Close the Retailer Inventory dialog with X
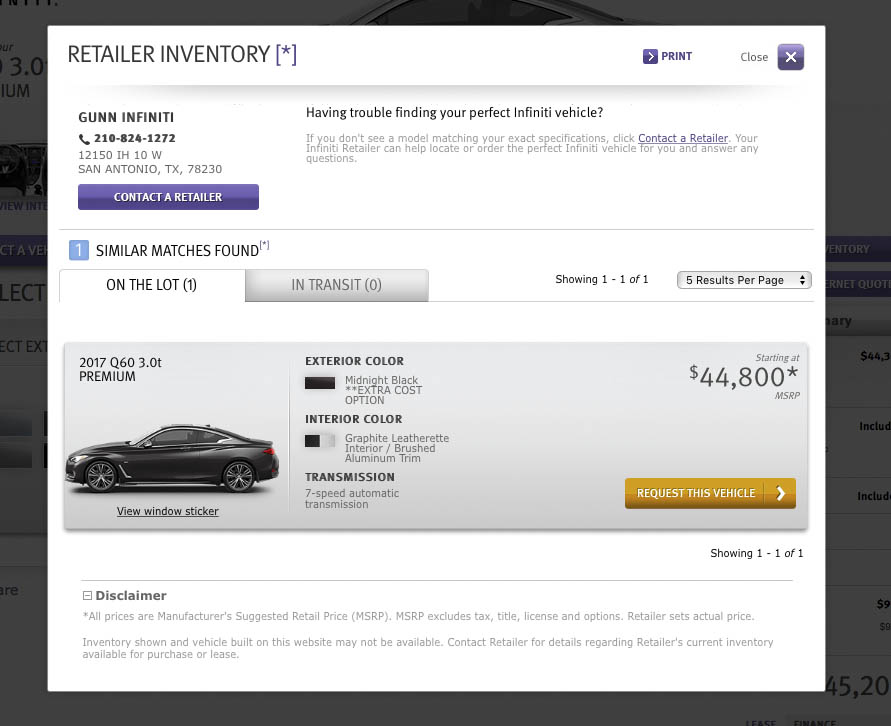 (x=790, y=57)
